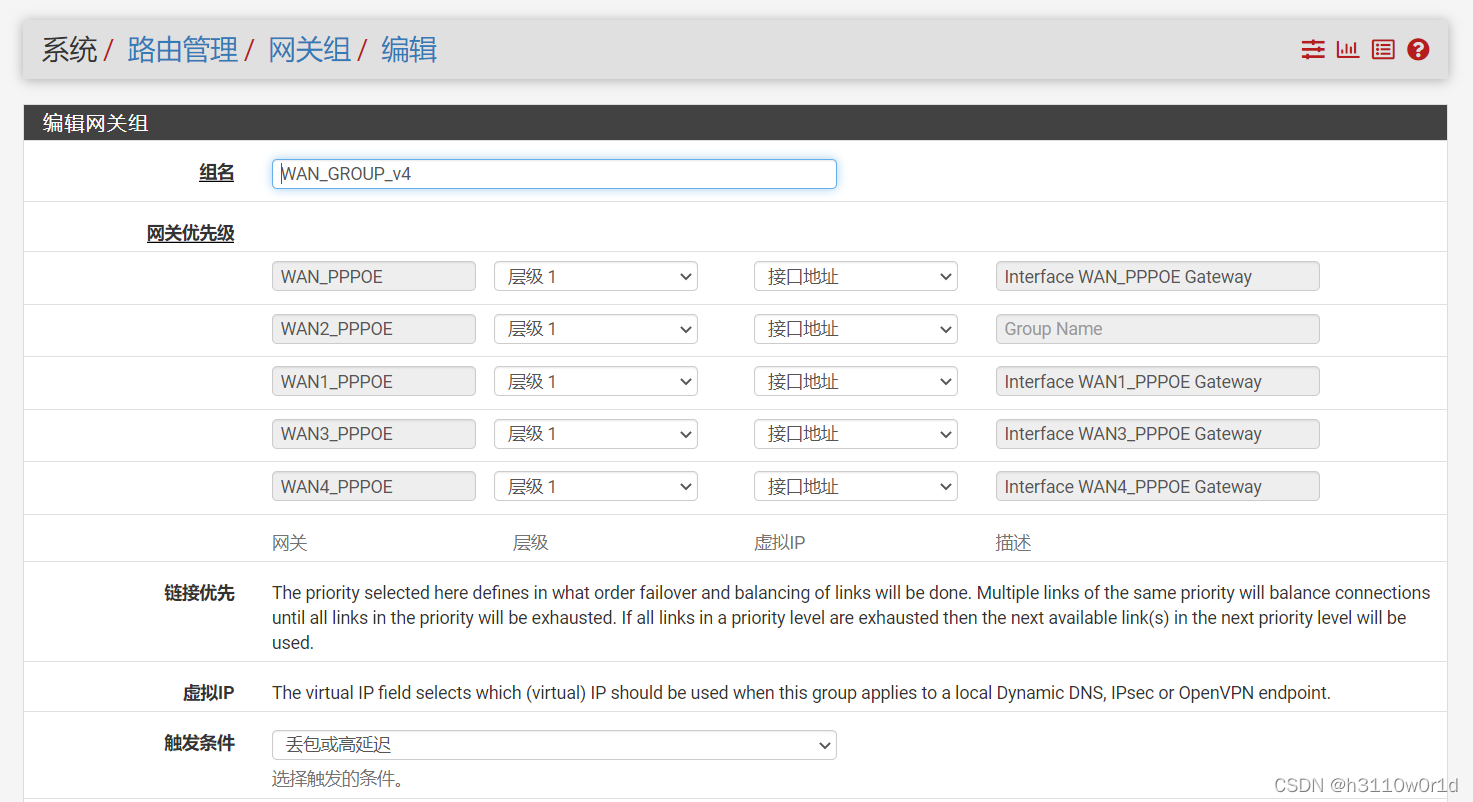This screenshot has width=1473, height=802.
Task: Open the help question-mark icon
Action: coord(1418,49)
